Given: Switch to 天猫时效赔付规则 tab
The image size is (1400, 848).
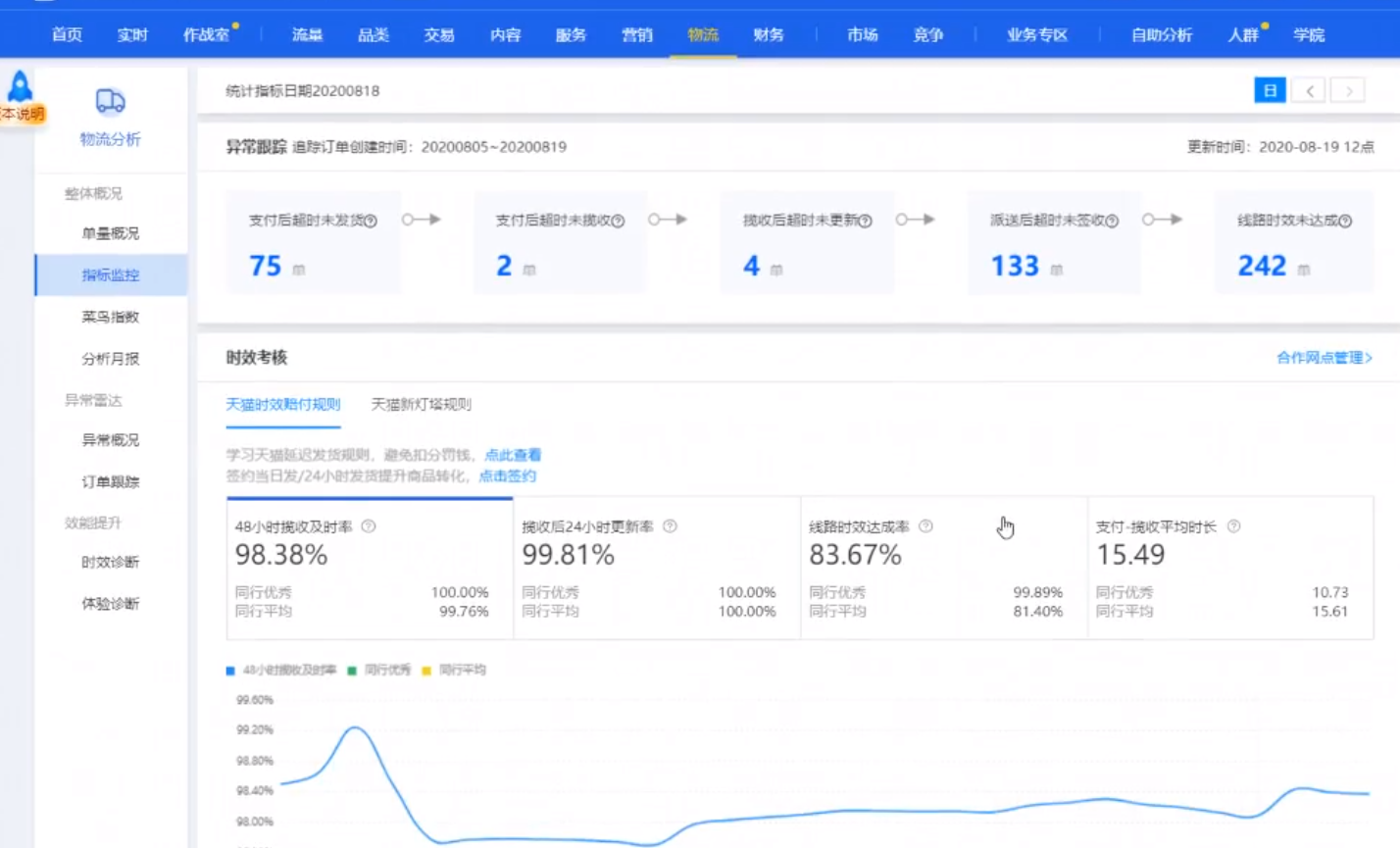Looking at the screenshot, I should 283,405.
